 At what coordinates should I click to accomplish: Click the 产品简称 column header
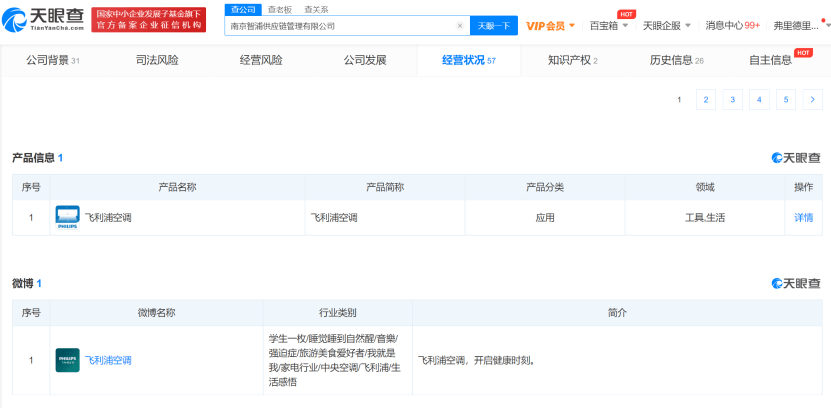[x=385, y=188]
